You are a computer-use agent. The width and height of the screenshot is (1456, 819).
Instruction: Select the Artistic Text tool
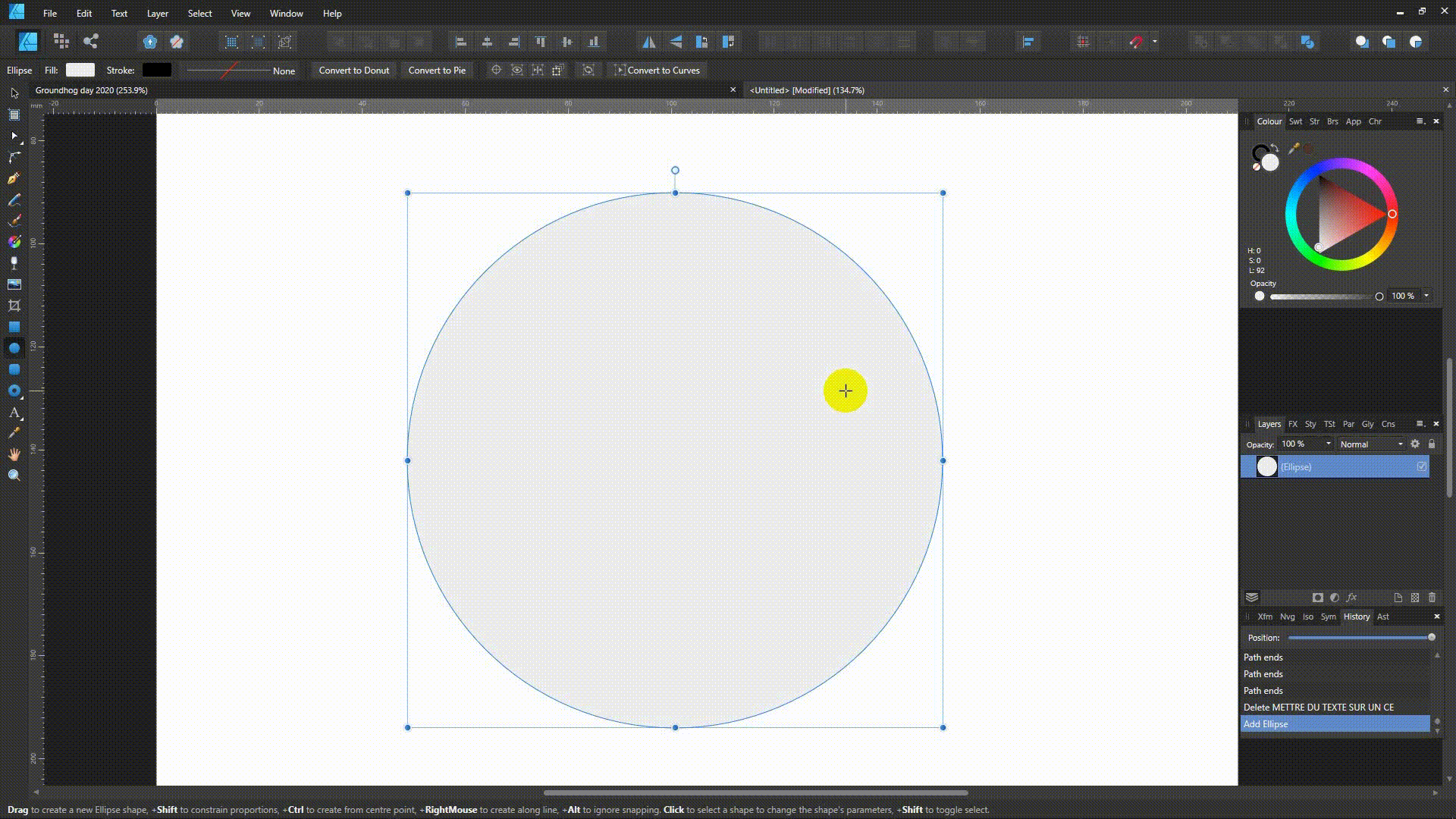pos(14,413)
